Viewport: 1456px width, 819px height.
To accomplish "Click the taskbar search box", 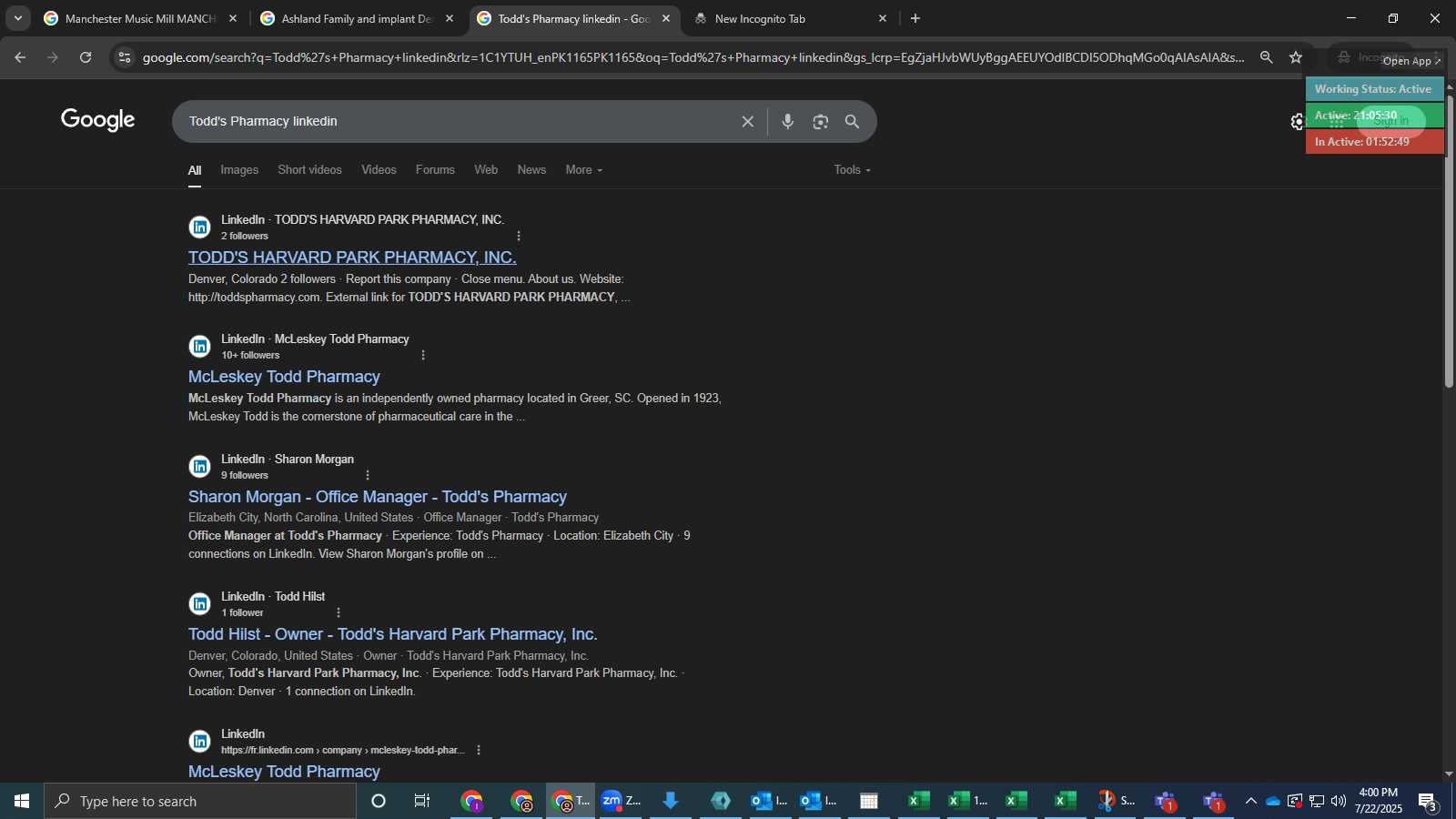I will coord(200,801).
